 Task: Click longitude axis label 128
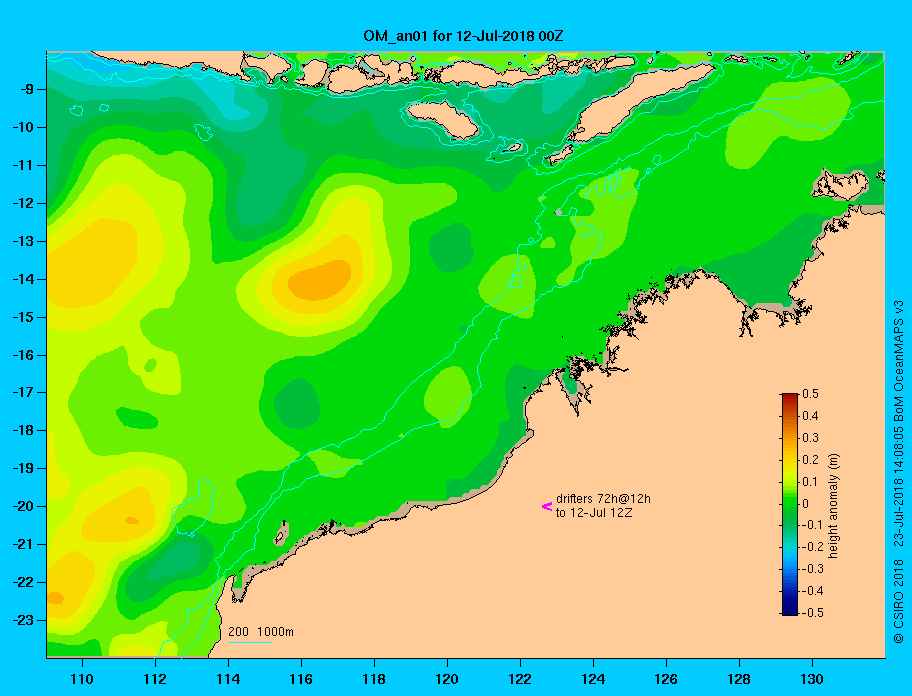click(739, 679)
